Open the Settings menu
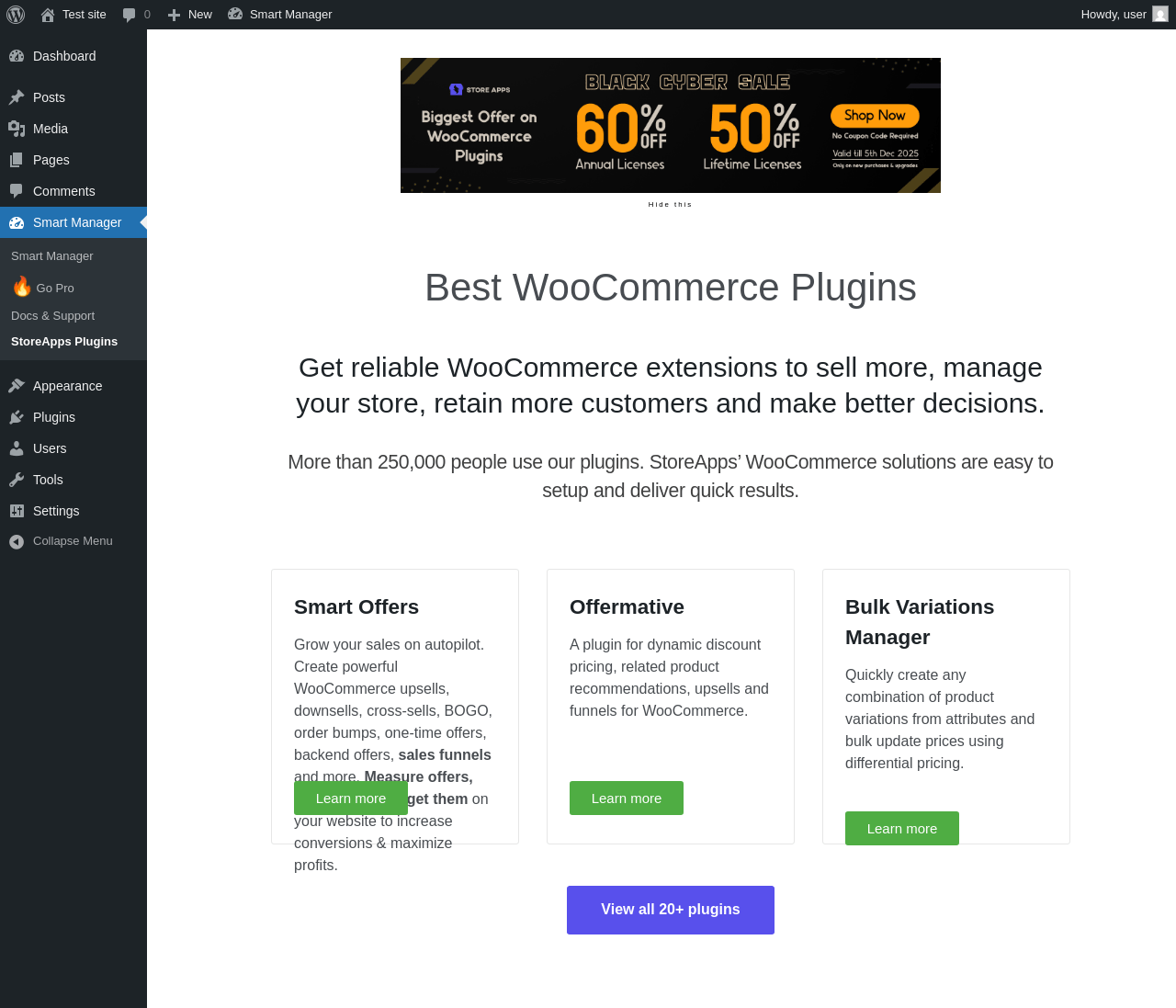The height and width of the screenshot is (1008, 1176). [73, 511]
